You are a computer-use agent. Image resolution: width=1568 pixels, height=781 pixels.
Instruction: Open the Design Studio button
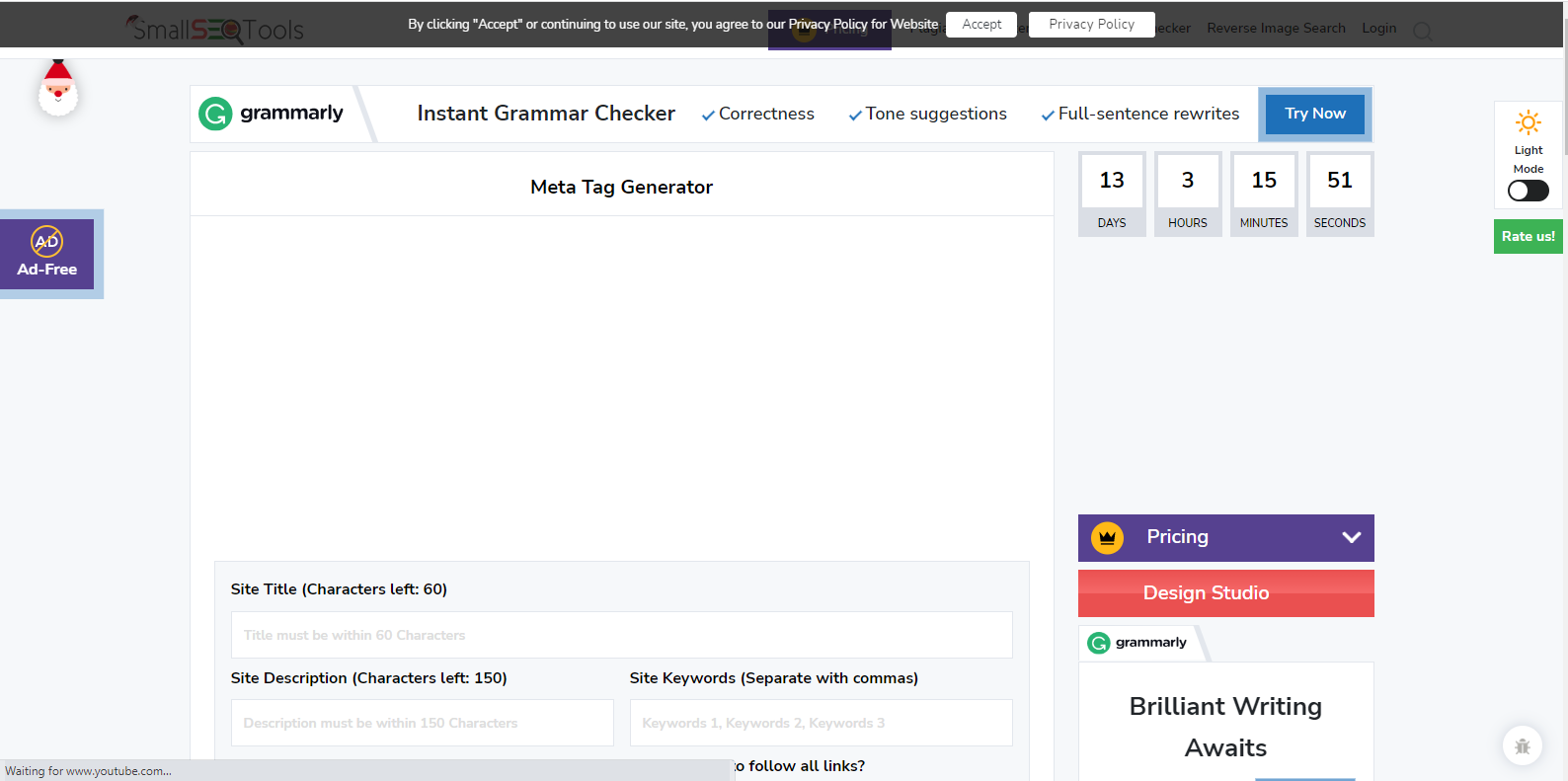[1225, 593]
